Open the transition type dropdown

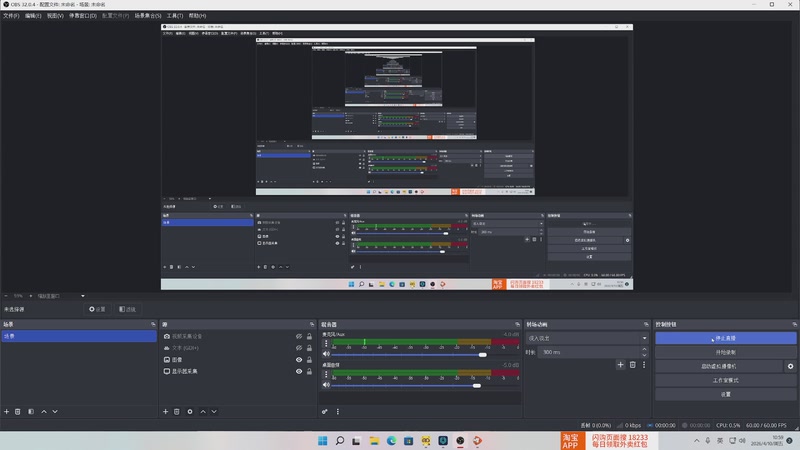pos(587,338)
